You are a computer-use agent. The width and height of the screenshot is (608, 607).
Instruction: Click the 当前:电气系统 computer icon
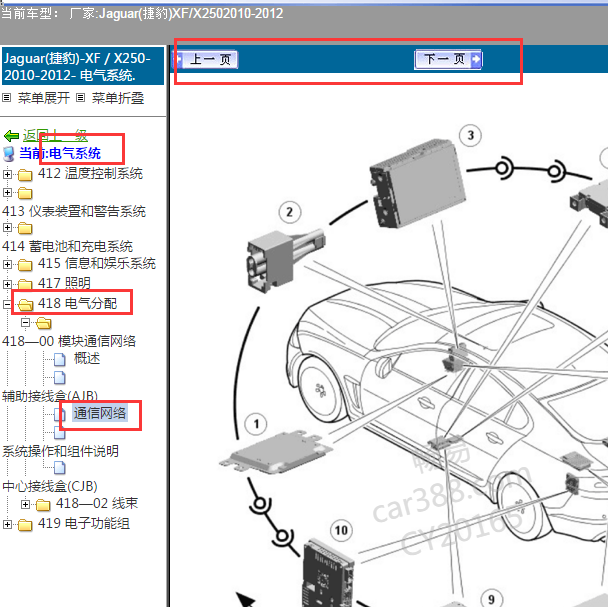pos(9,154)
